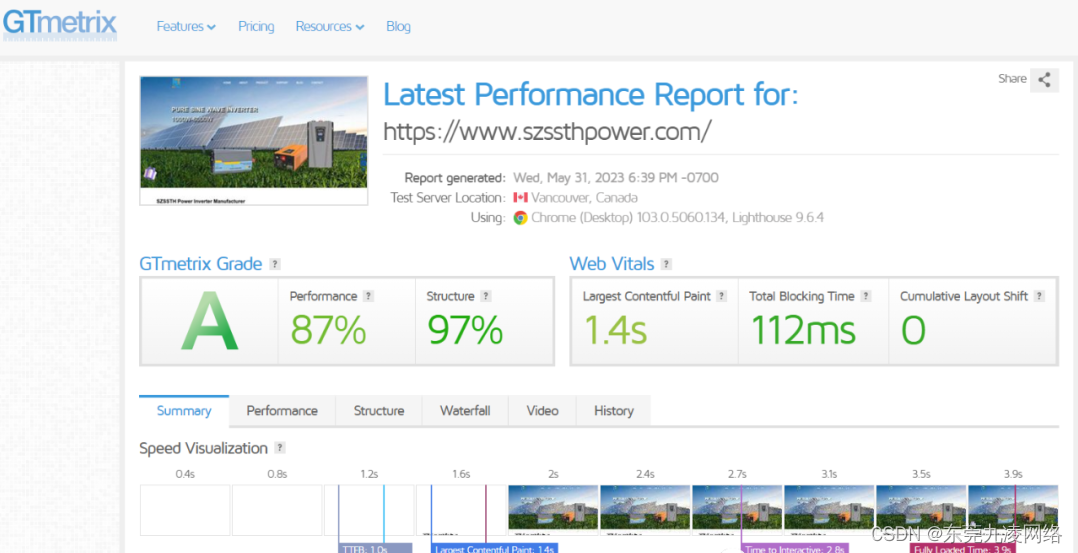Image resolution: width=1078 pixels, height=553 pixels.
Task: Open help icon beside Total Blocking Time
Action: point(866,296)
